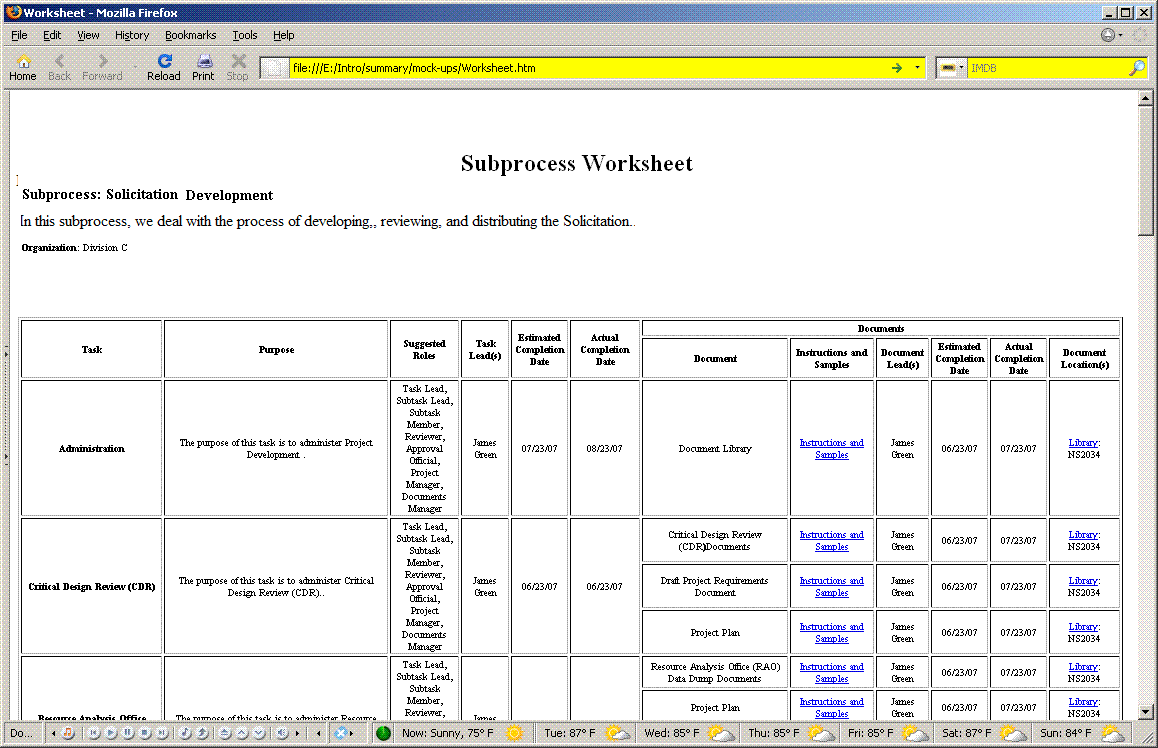
Task: Follow the Library link in the Draft Project Requirements Document row
Action: click(1083, 580)
